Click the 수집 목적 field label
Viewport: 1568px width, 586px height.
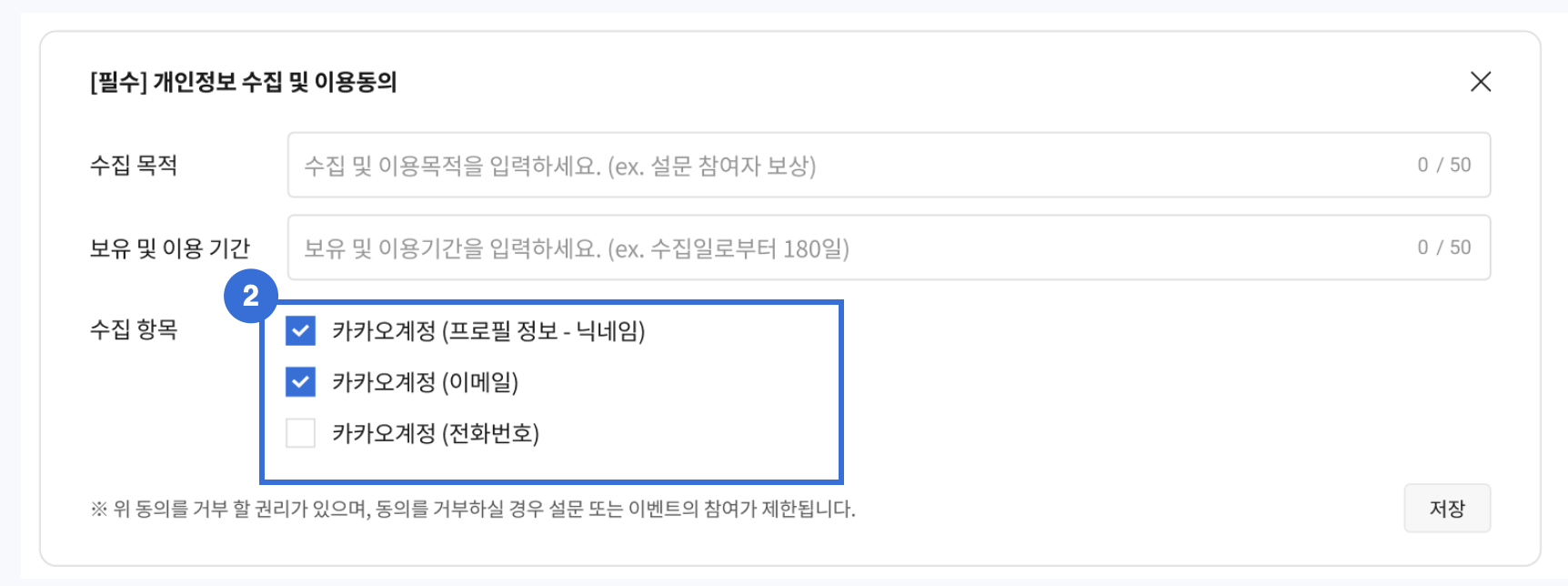[x=134, y=166]
